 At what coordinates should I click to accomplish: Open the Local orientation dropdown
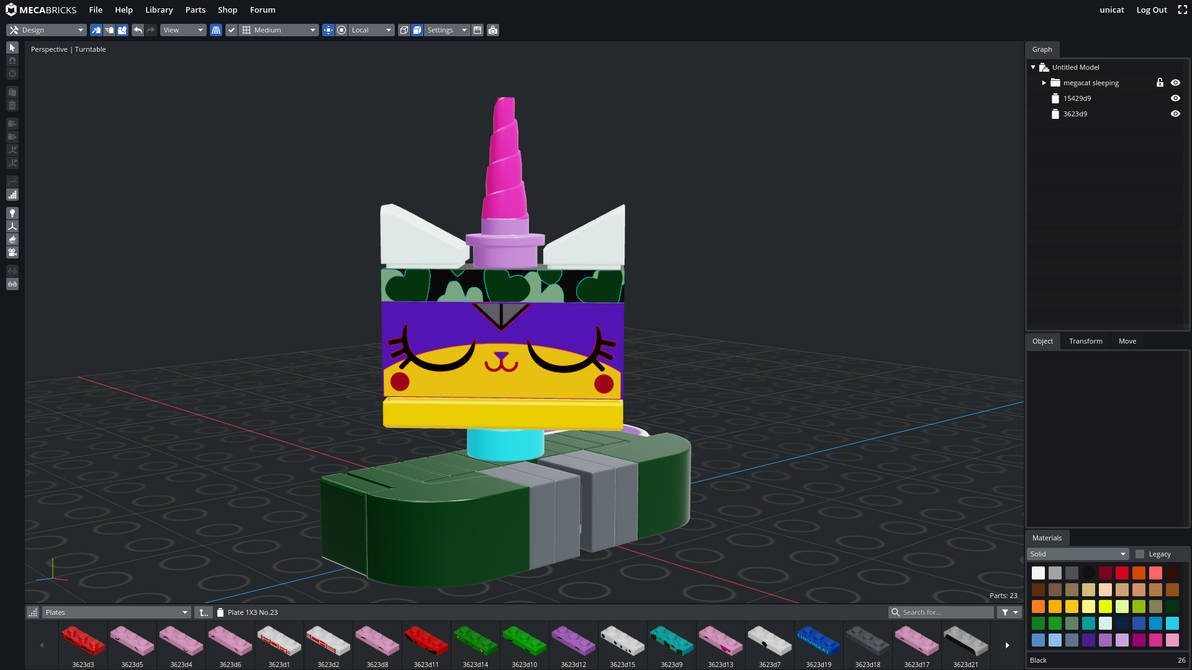[370, 30]
